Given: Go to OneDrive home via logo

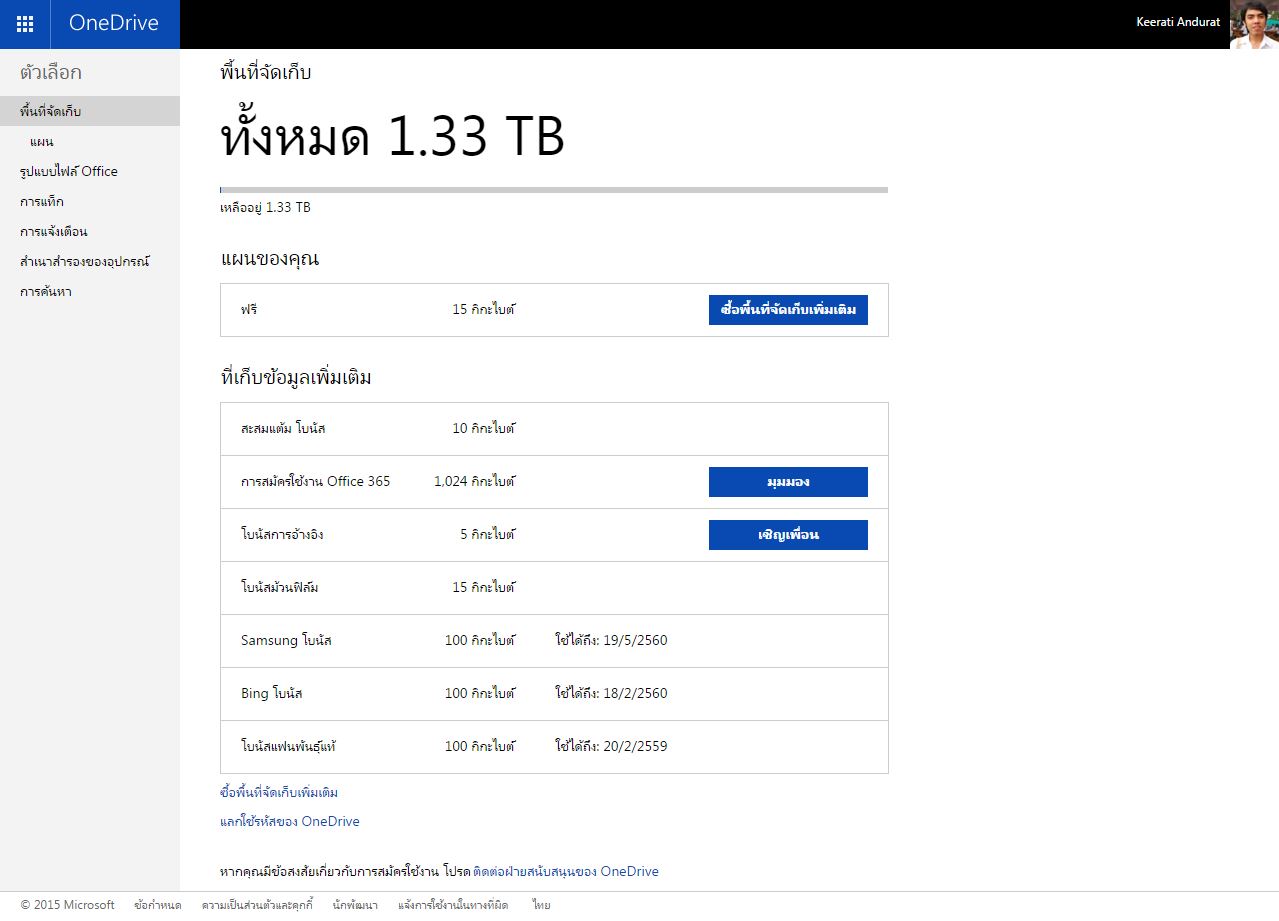Looking at the screenshot, I should (114, 23).
